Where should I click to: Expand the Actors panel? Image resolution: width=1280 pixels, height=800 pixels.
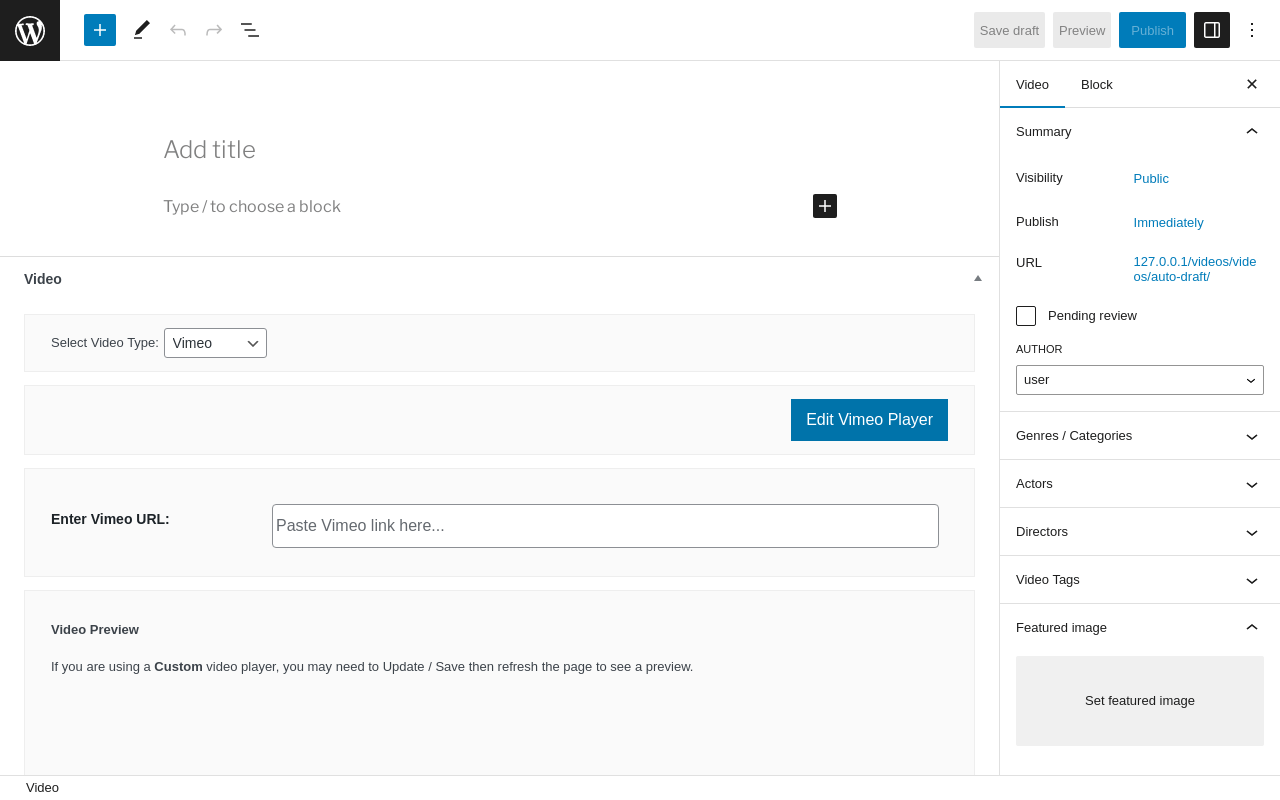(x=1140, y=484)
